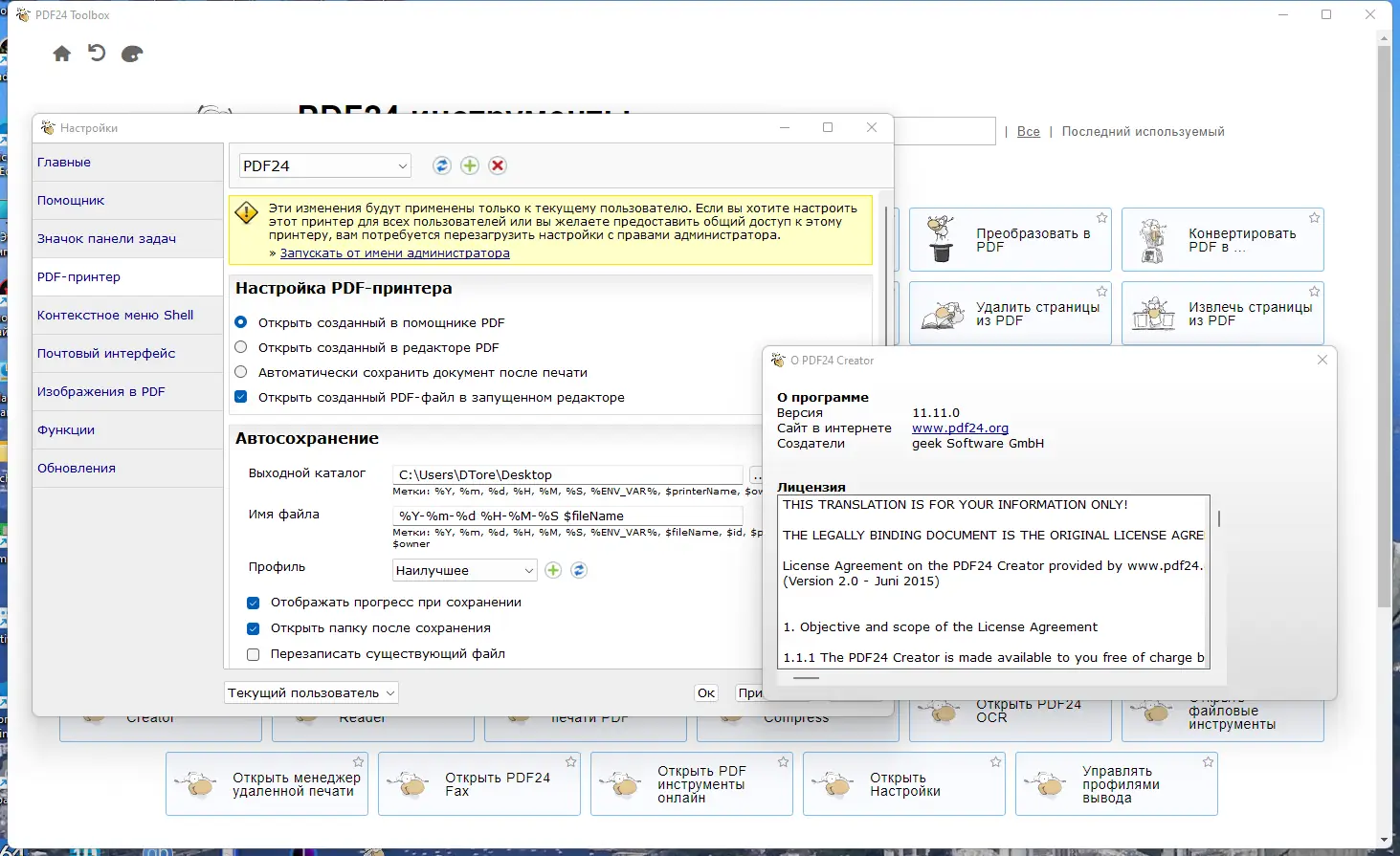
Task: Open the 'Конвертировать PDF в …' tool tile
Action: [x=1222, y=240]
